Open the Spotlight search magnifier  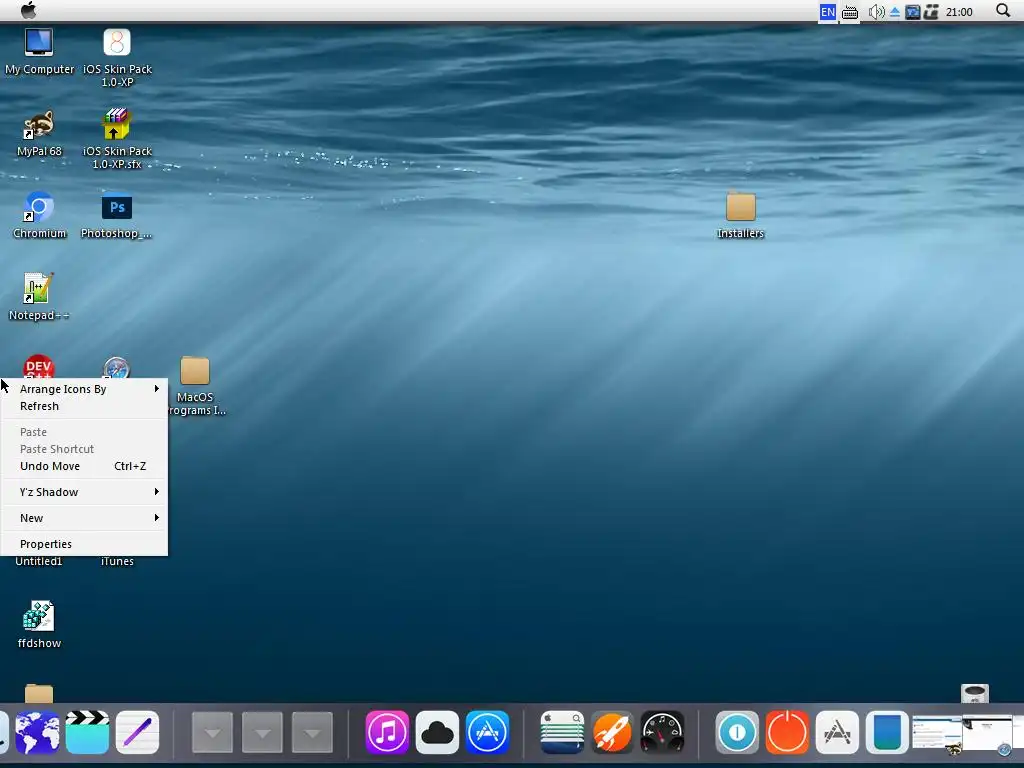pos(1003,10)
